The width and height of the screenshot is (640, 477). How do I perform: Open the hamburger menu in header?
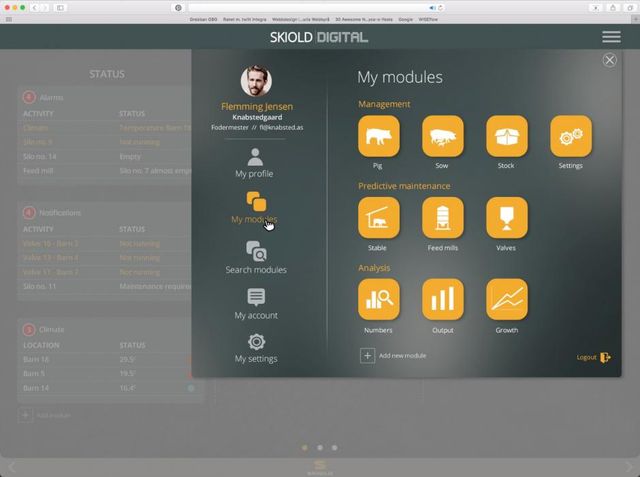(x=611, y=37)
